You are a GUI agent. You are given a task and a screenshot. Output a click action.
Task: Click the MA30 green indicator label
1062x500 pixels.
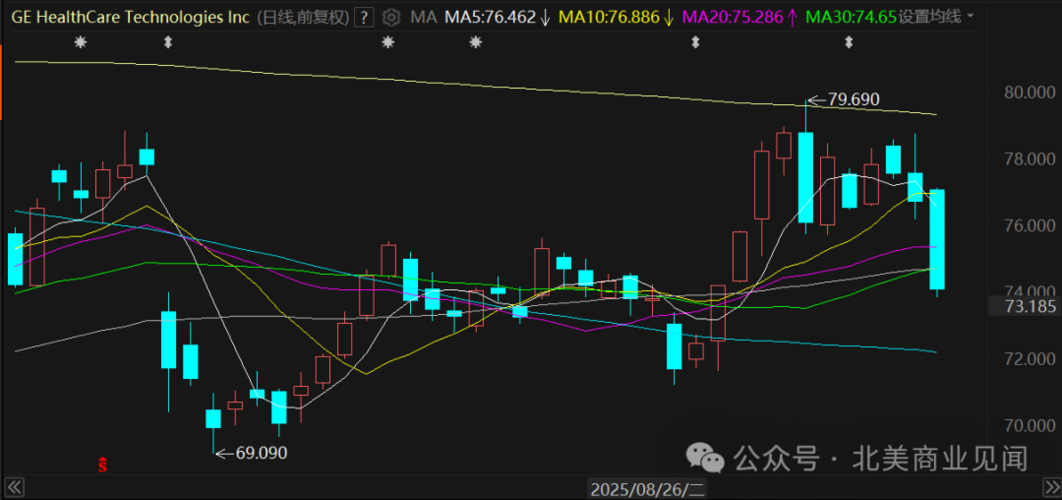click(x=851, y=16)
